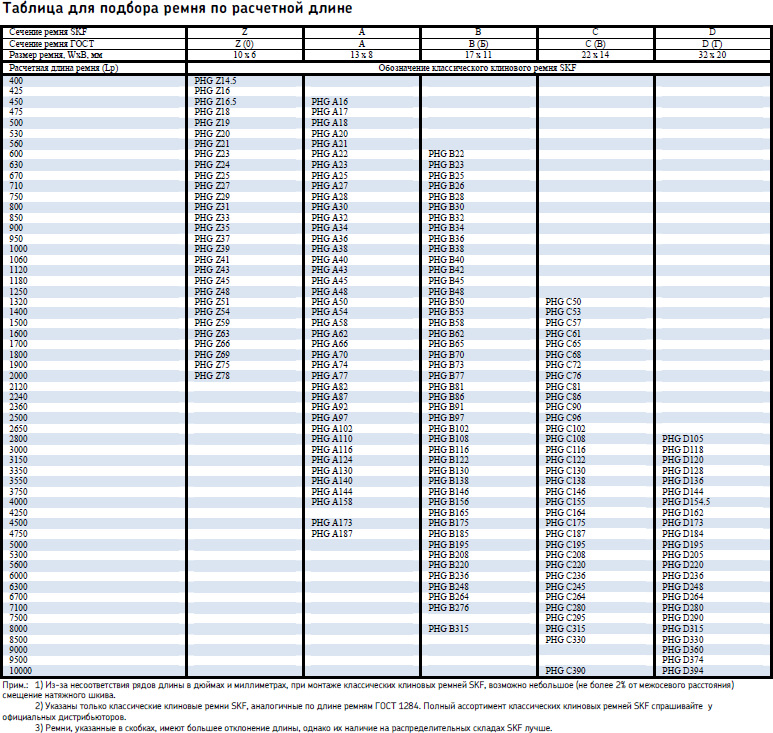Click the 'PHG A102' belt cell
This screenshot has height=733, width=773.
click(x=332, y=429)
